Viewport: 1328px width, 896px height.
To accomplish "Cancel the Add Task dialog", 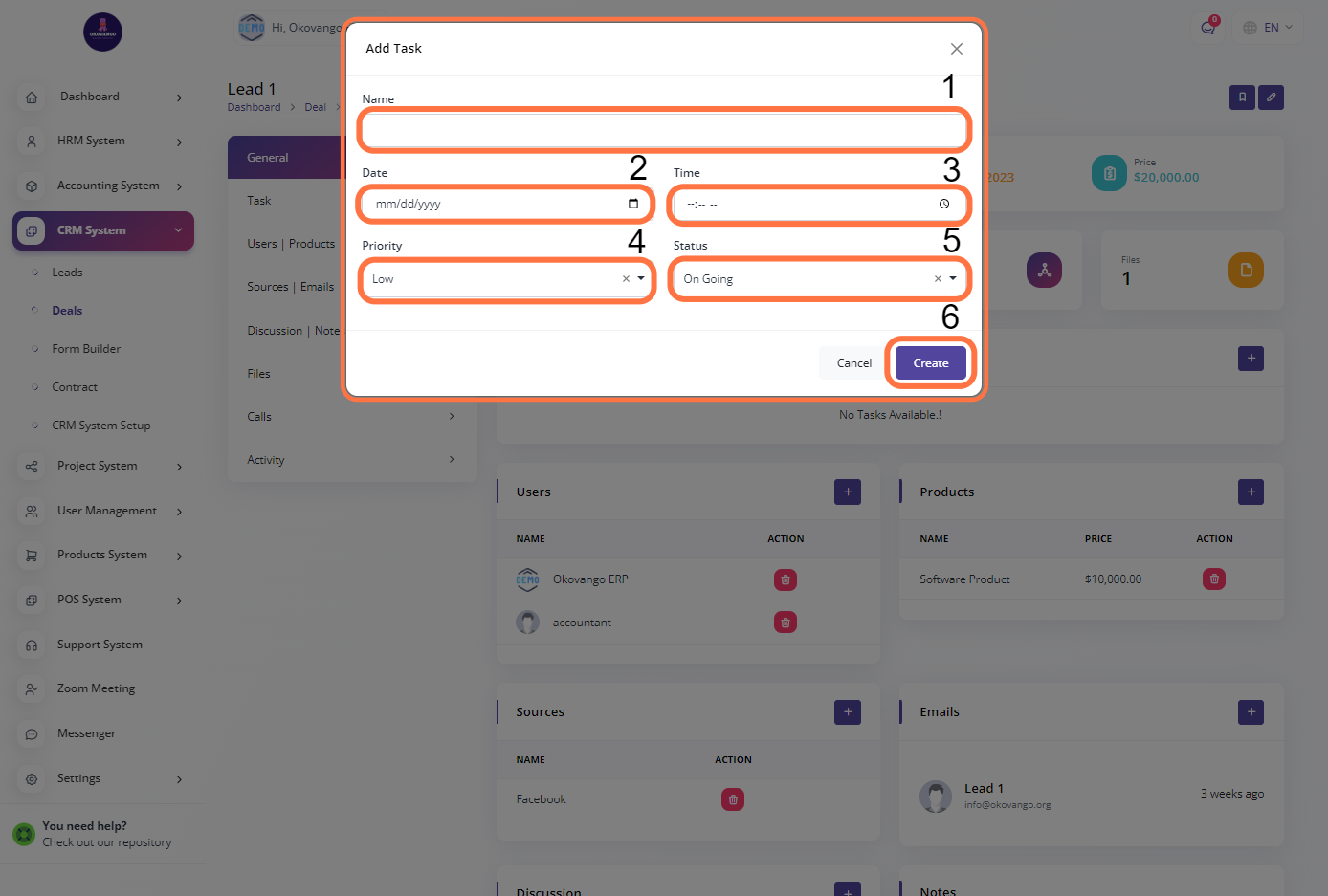I will 853,363.
